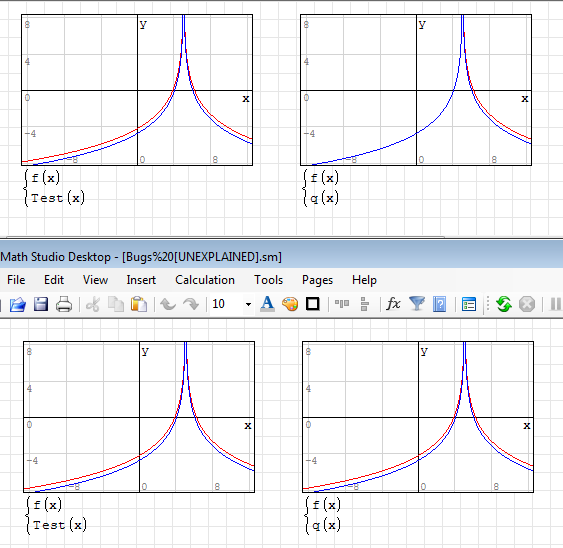Select the upper-left f(x) Test(x) plot region
563x548 pixels.
[137, 90]
